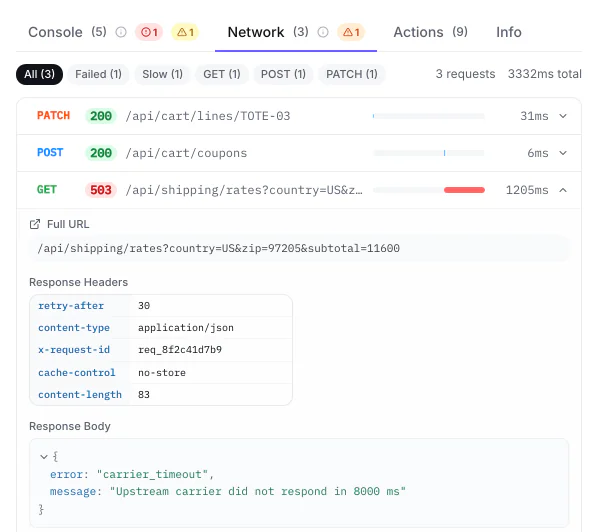
Task: Click the 1205ms duration value
Action: 527,190
